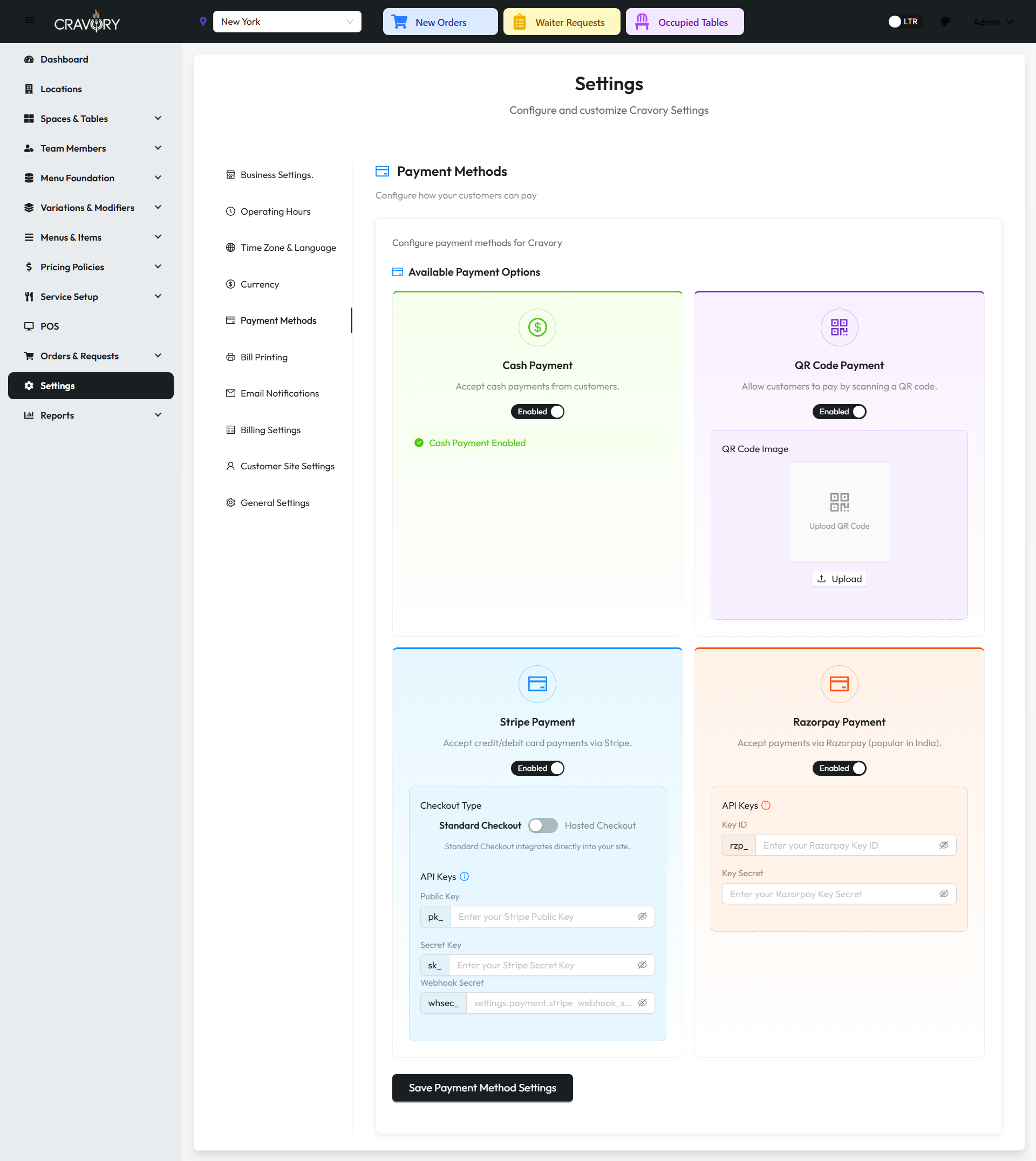Viewport: 1036px width, 1161px height.
Task: Click the Business Settings store icon
Action: click(230, 175)
